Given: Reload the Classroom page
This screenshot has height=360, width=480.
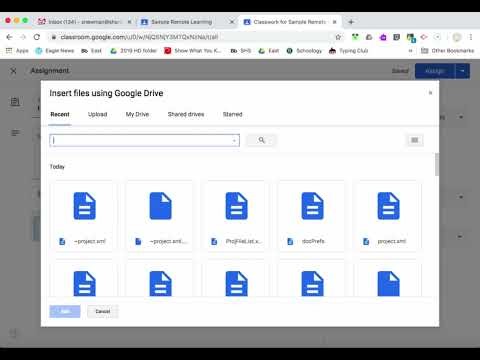Looking at the screenshot, I should [x=37, y=37].
